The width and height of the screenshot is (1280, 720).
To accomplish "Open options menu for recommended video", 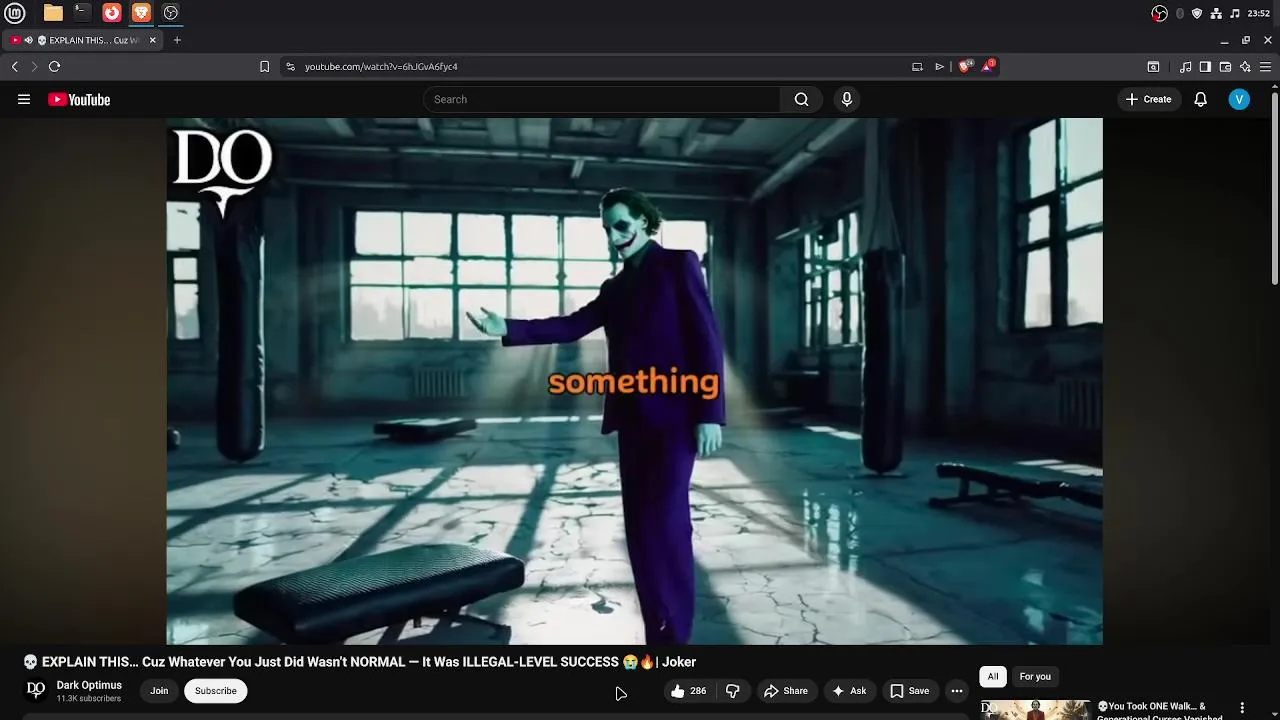I will pos(1242,708).
